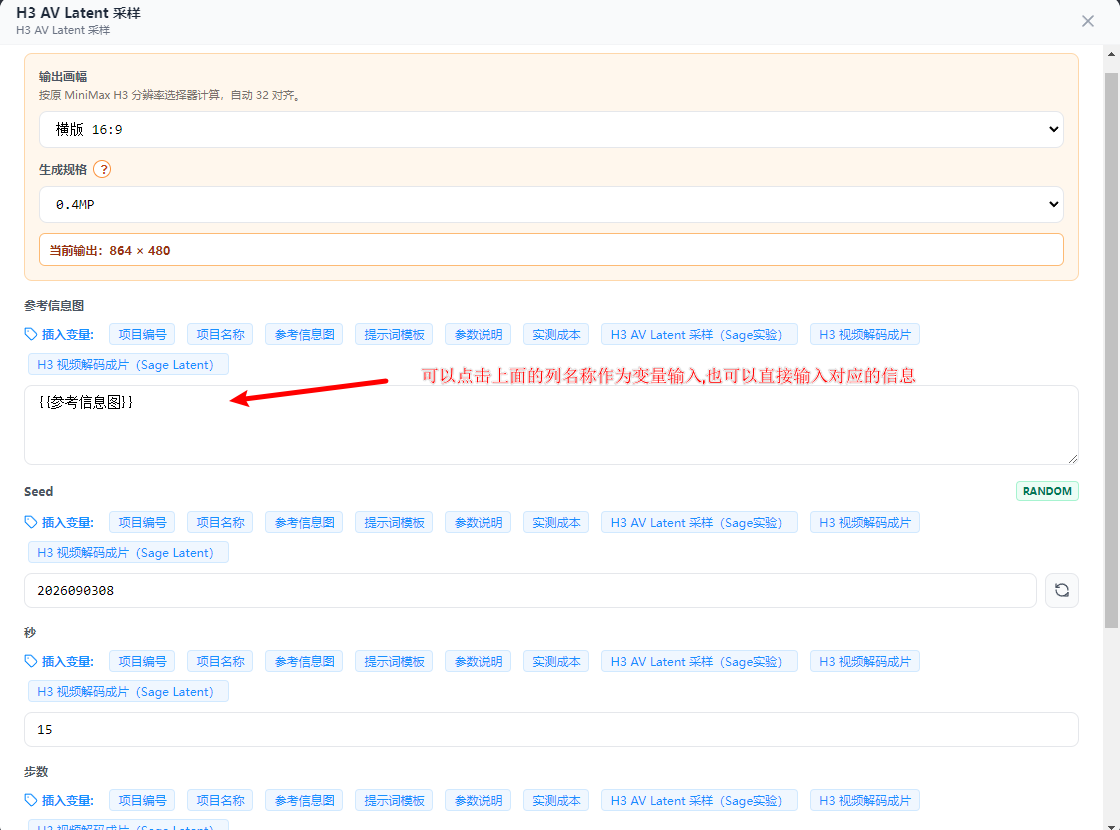Close the H3 AV Latent 采样 dialog
Screen dimensions: 1120x830
(1087, 21)
